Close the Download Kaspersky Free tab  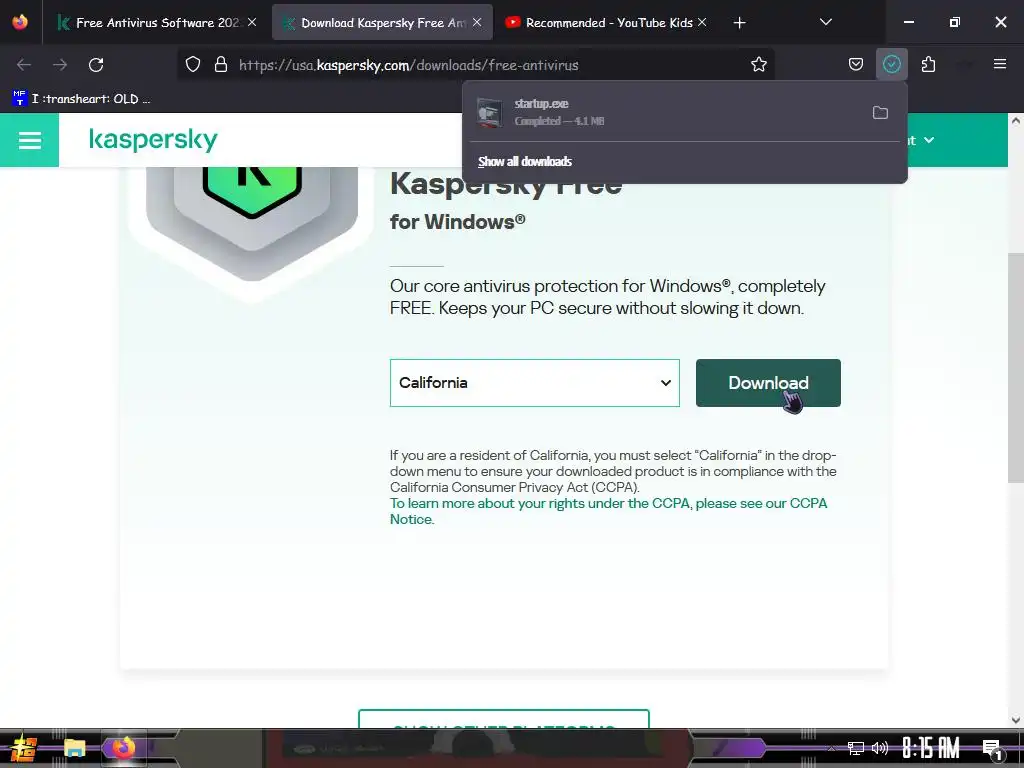tap(477, 22)
